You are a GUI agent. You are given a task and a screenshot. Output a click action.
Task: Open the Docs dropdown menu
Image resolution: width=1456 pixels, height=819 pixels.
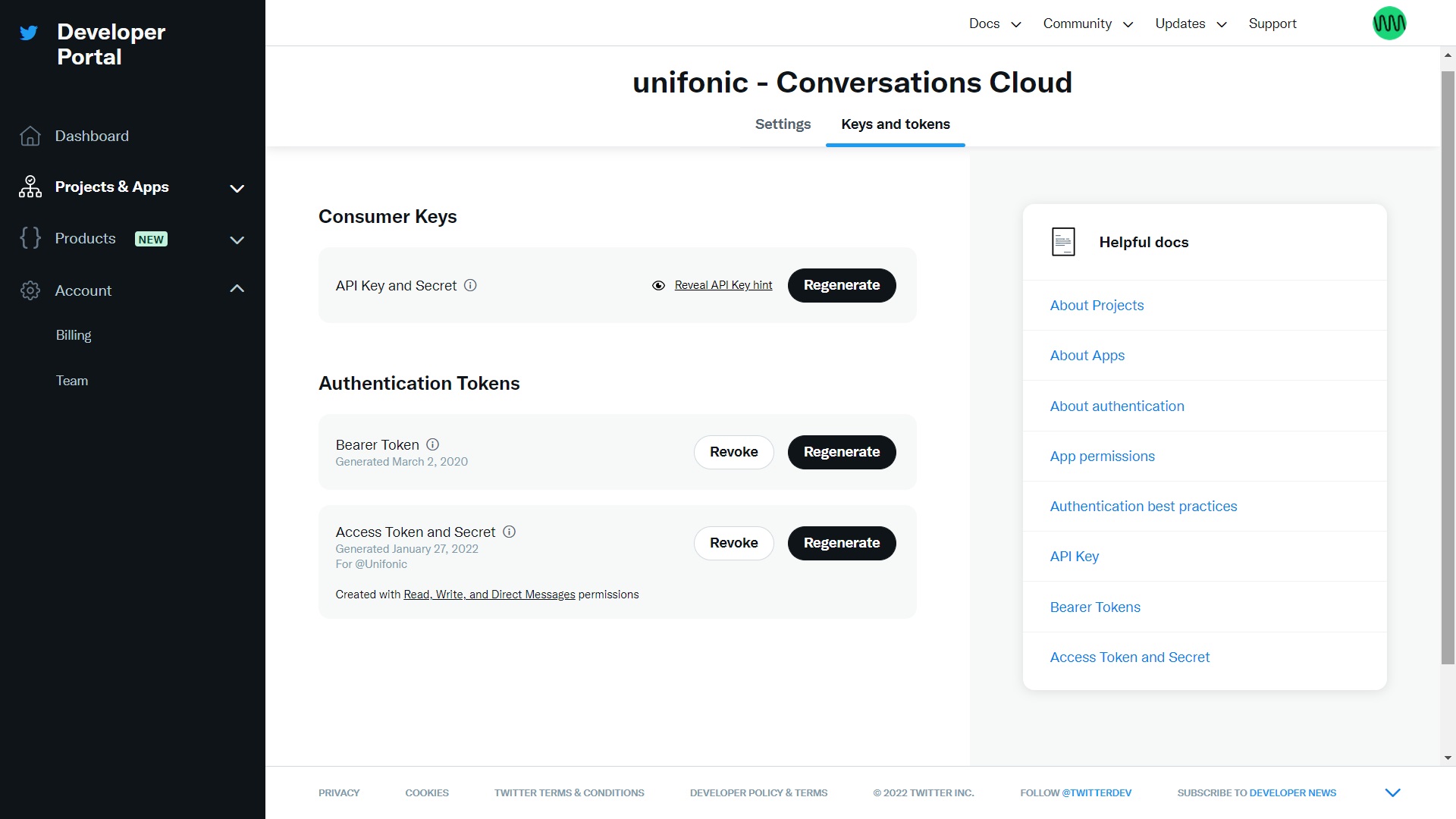994,24
